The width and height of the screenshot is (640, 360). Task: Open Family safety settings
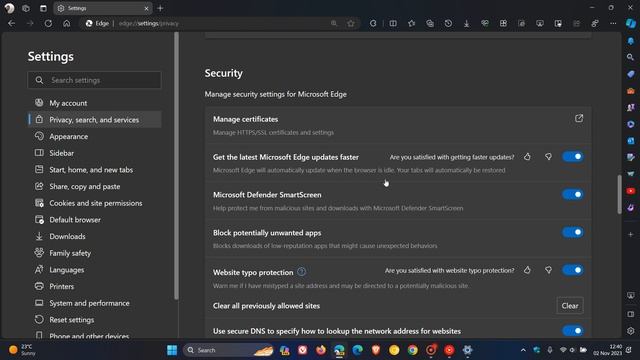click(x=94, y=253)
